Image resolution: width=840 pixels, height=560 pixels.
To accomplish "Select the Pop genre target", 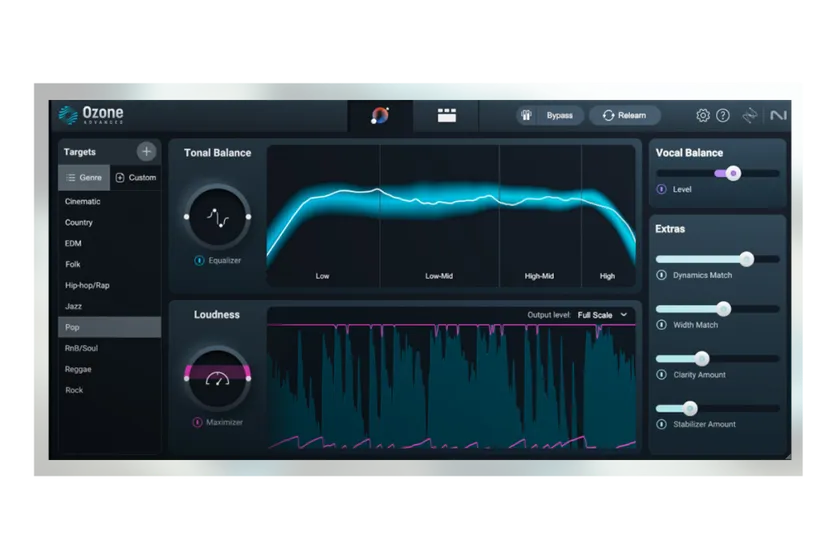I will (109, 327).
